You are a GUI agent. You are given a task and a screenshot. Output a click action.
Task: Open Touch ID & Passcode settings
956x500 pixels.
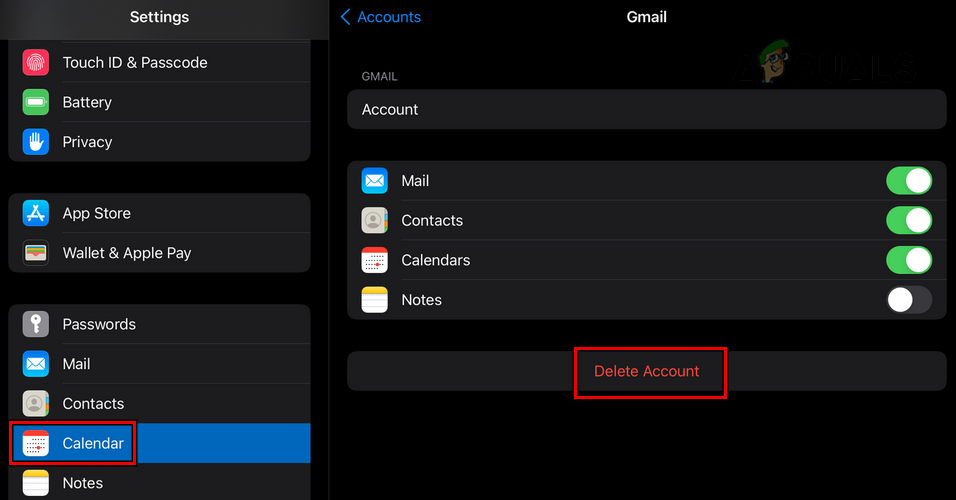tap(159, 62)
